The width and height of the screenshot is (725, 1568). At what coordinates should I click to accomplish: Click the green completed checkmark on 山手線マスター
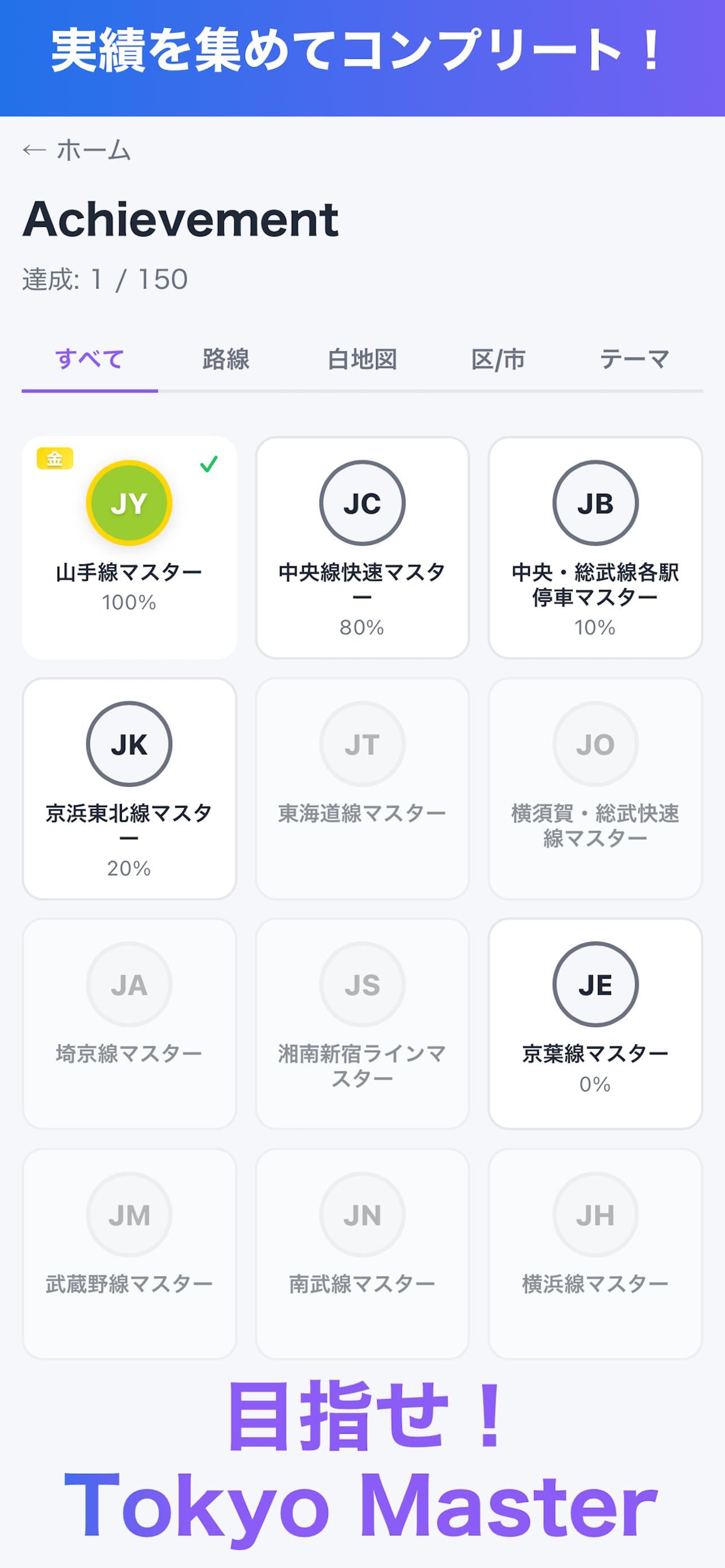[209, 465]
